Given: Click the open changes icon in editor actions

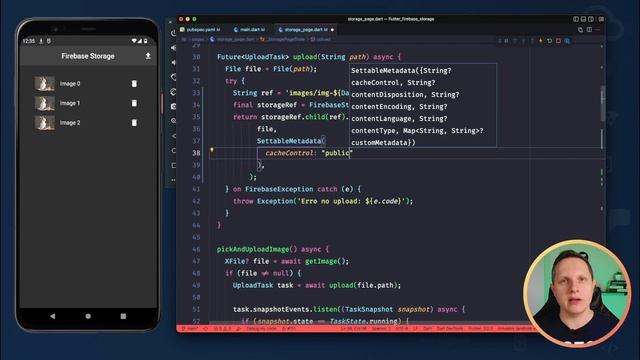Looking at the screenshot, I should pyautogui.click(x=580, y=30).
